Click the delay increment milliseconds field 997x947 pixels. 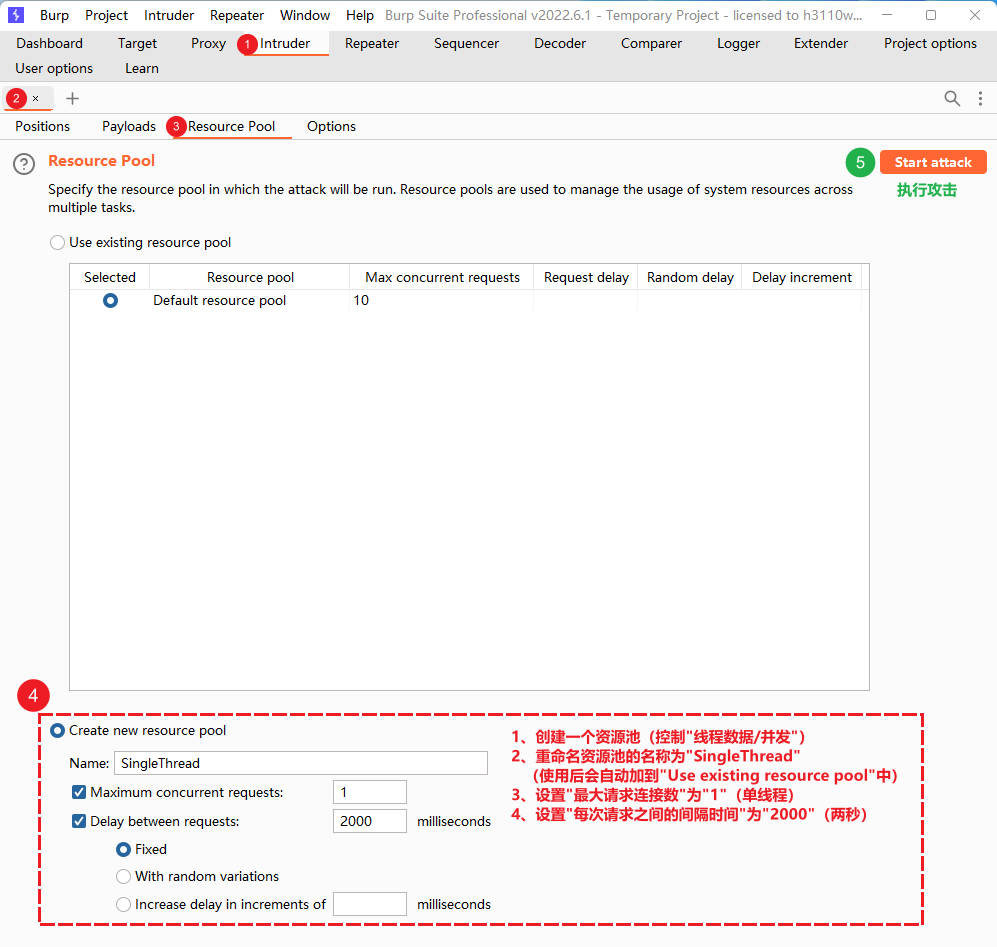[369, 904]
